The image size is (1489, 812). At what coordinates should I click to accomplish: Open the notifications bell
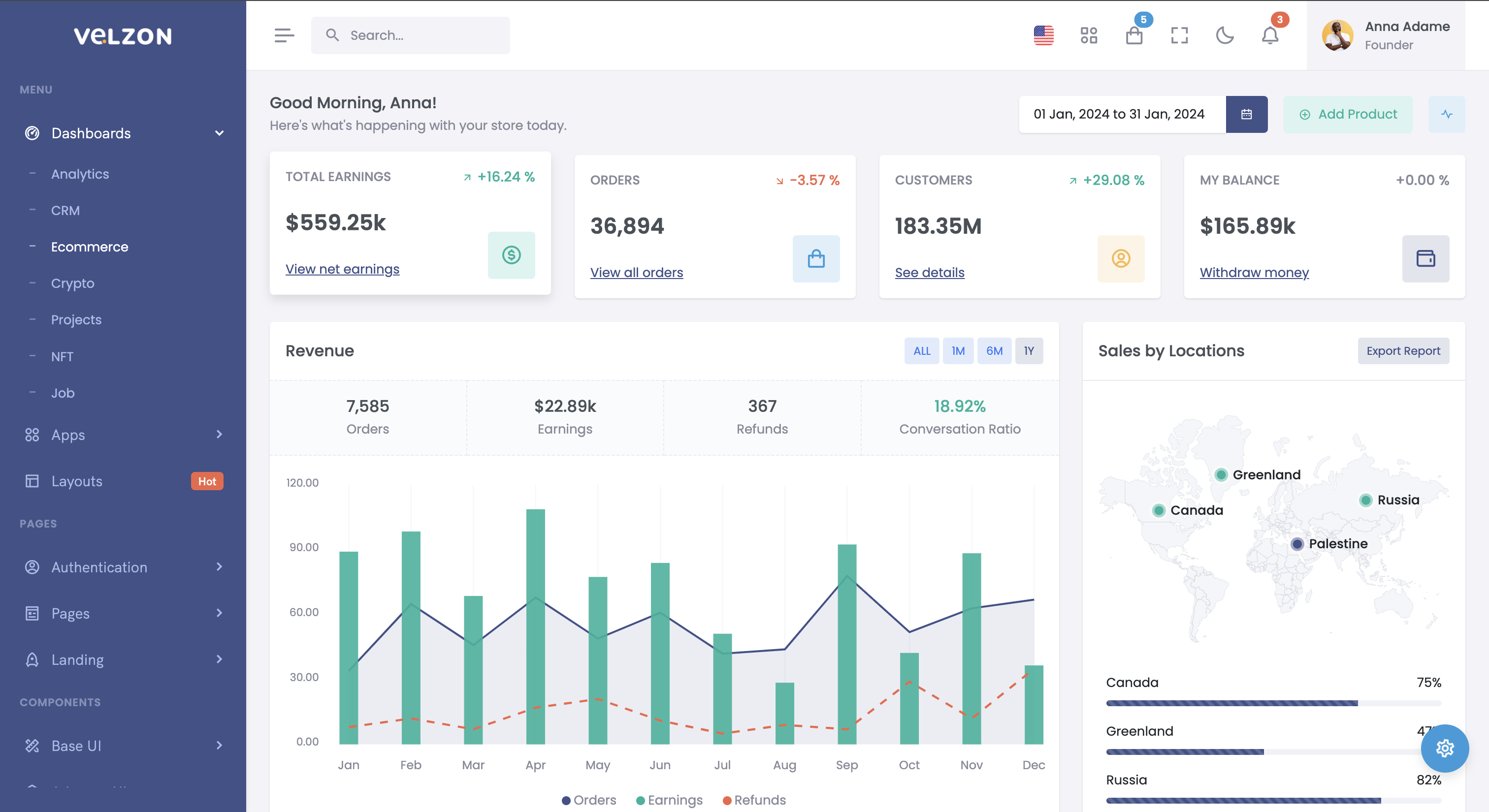tap(1269, 35)
